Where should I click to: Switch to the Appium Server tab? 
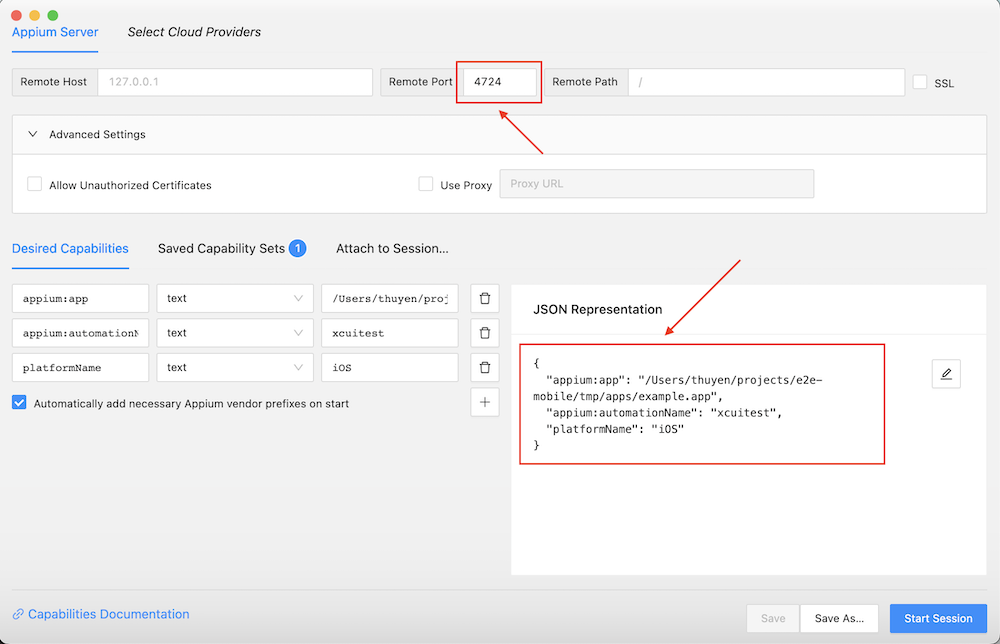coord(55,32)
